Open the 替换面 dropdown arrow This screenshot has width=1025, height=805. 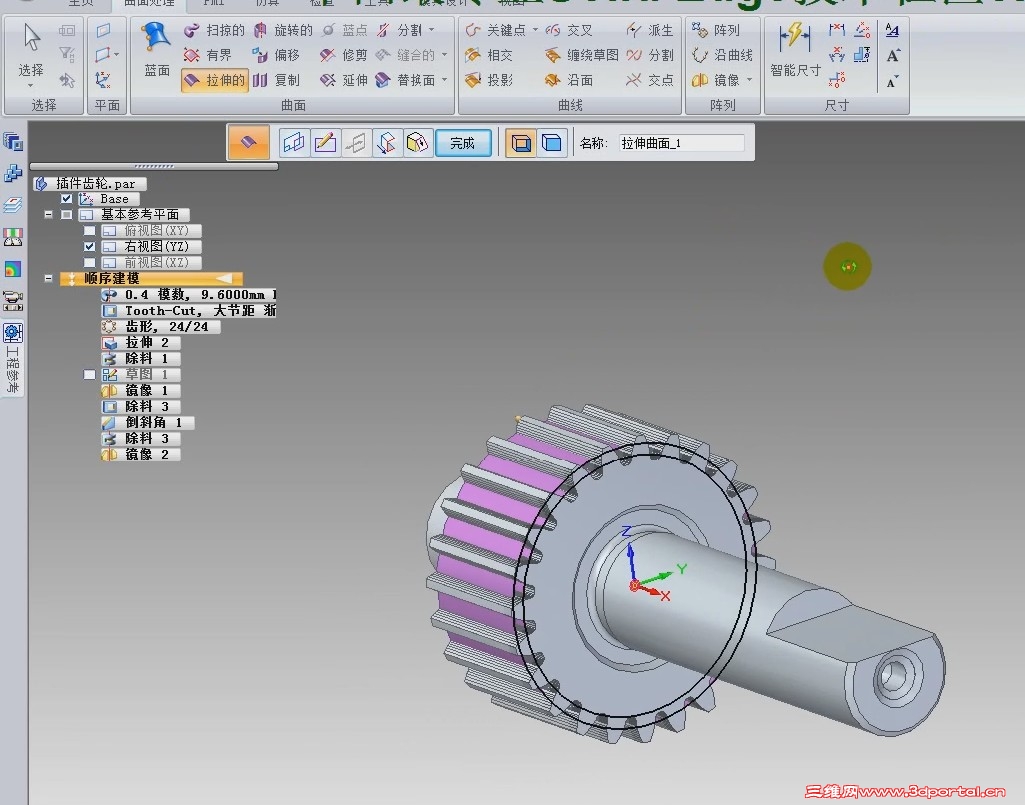point(445,80)
